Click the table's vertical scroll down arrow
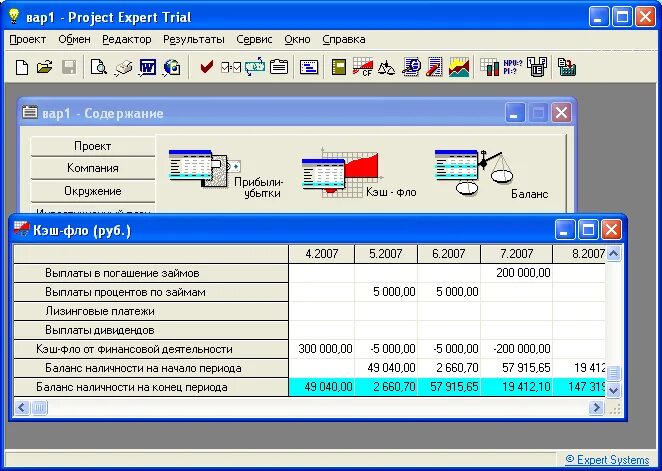 pos(613,390)
